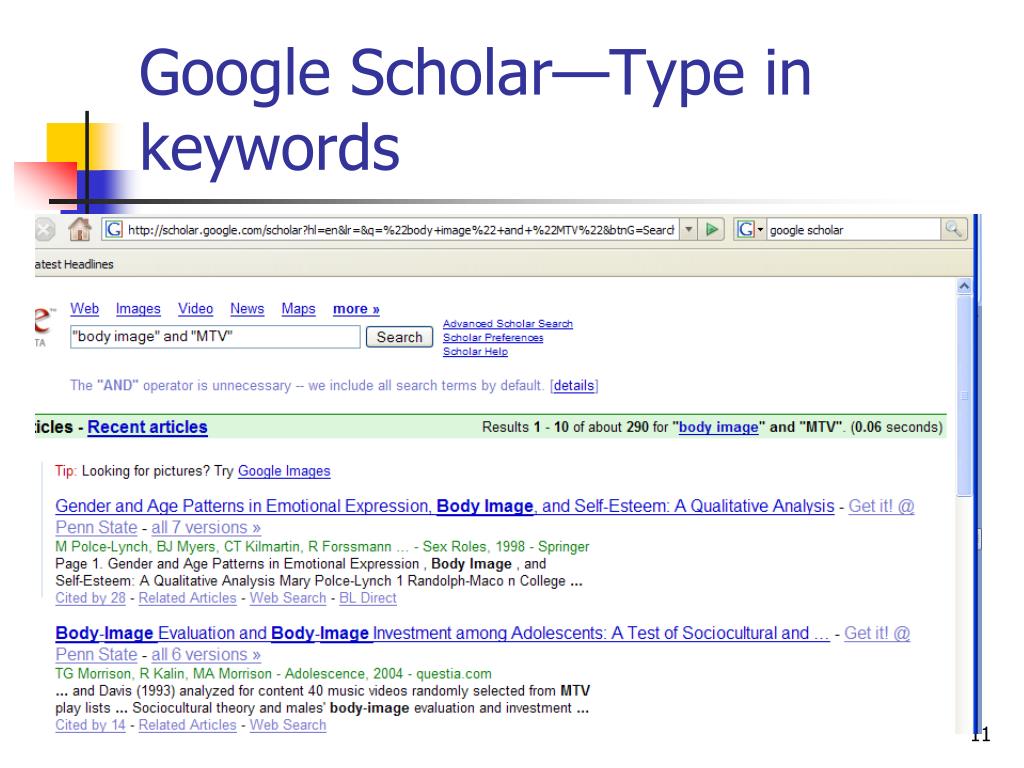Switch to the News tab
Viewport: 1024px width, 768px height.
point(247,309)
